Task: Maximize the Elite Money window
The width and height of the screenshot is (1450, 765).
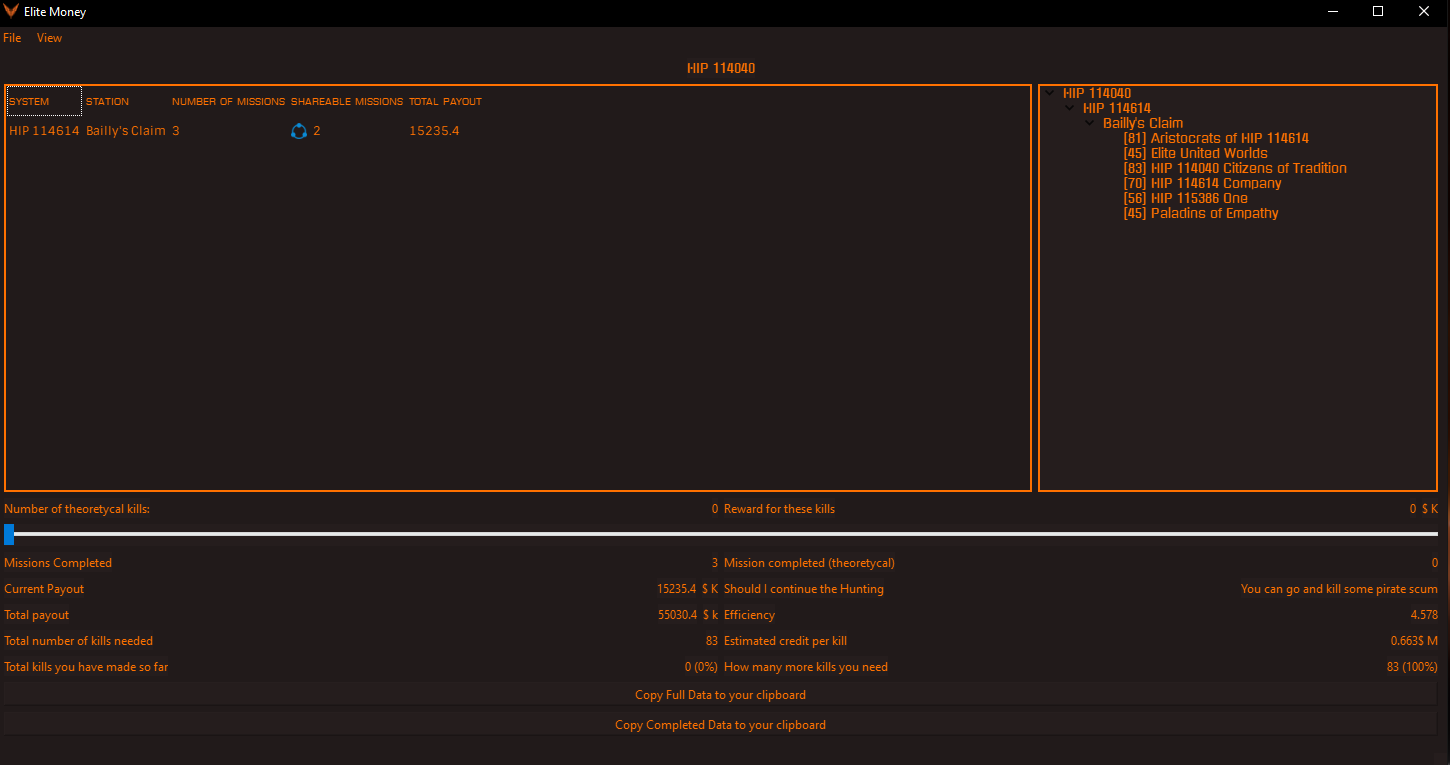Action: tap(1378, 12)
